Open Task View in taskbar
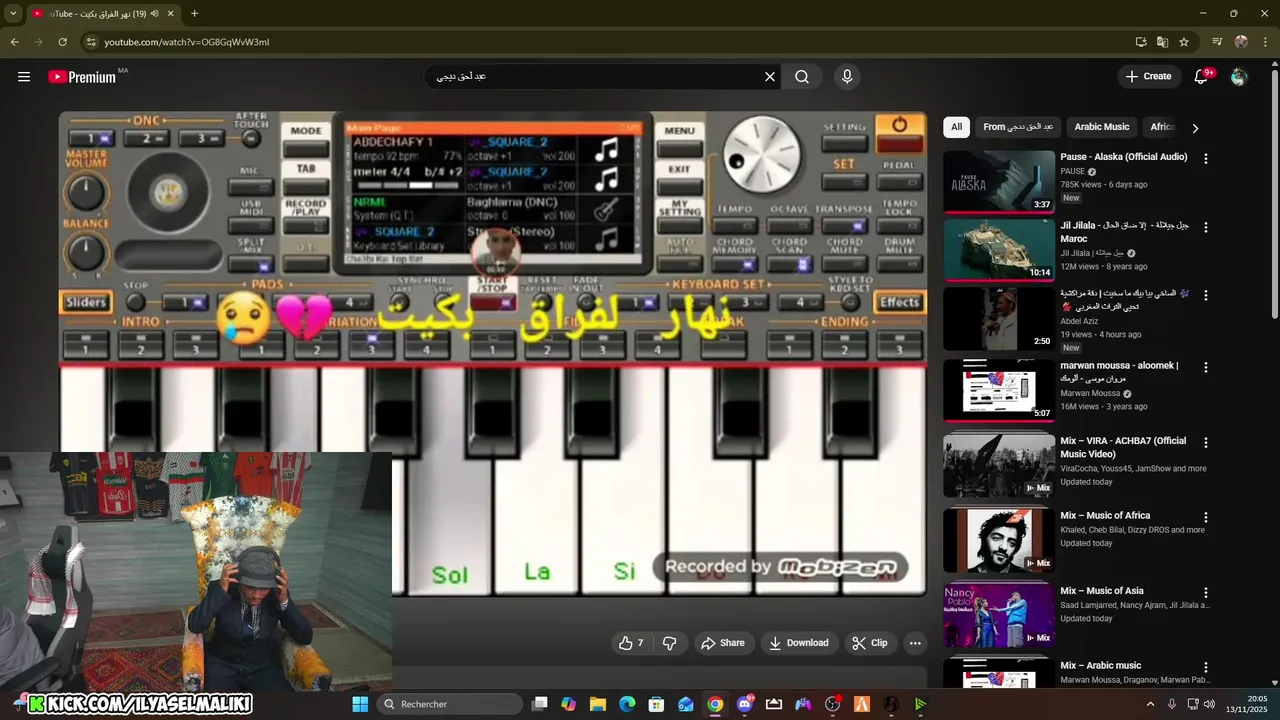 tap(540, 704)
